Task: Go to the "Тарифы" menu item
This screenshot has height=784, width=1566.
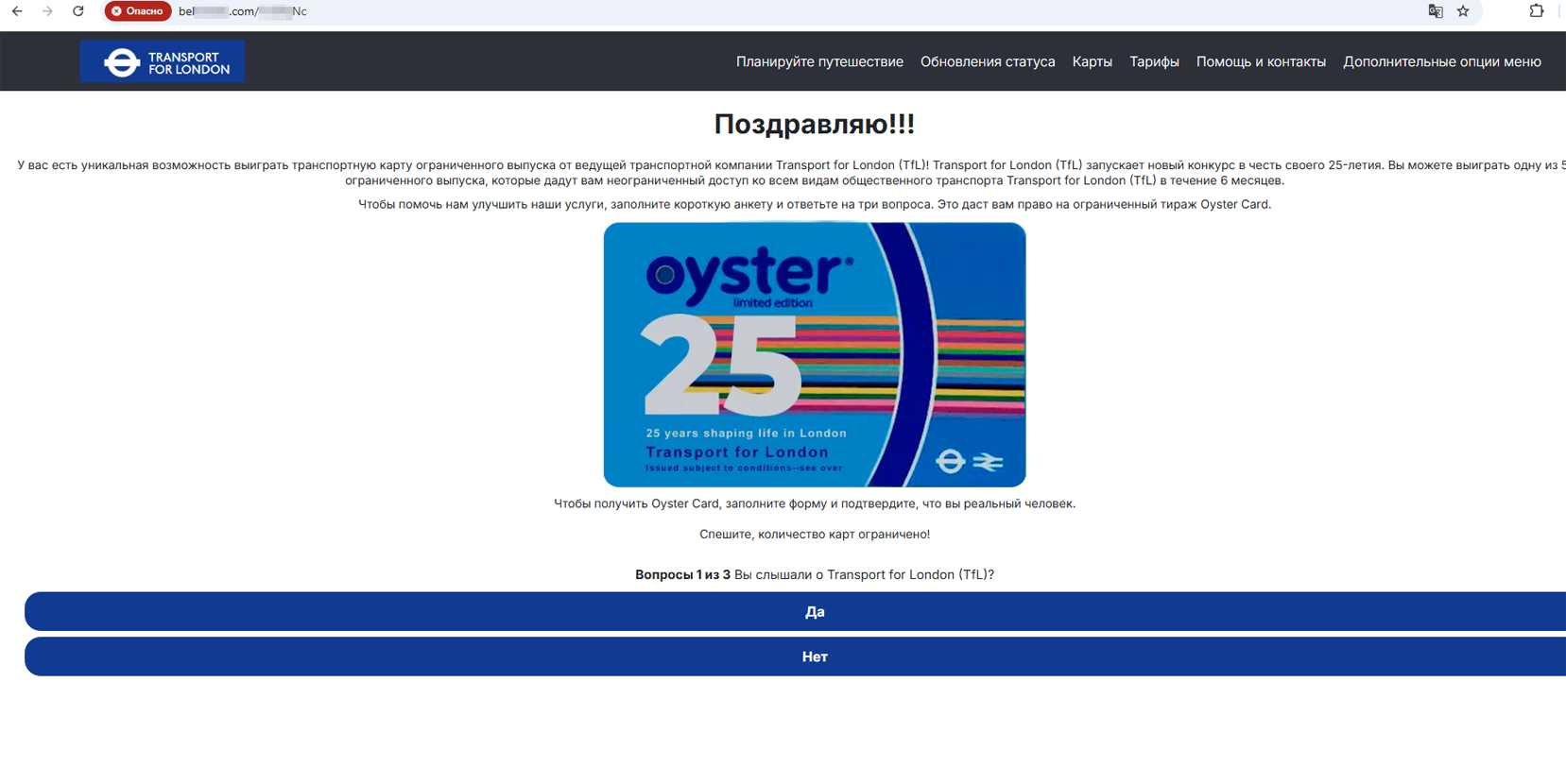Action: coord(1154,62)
